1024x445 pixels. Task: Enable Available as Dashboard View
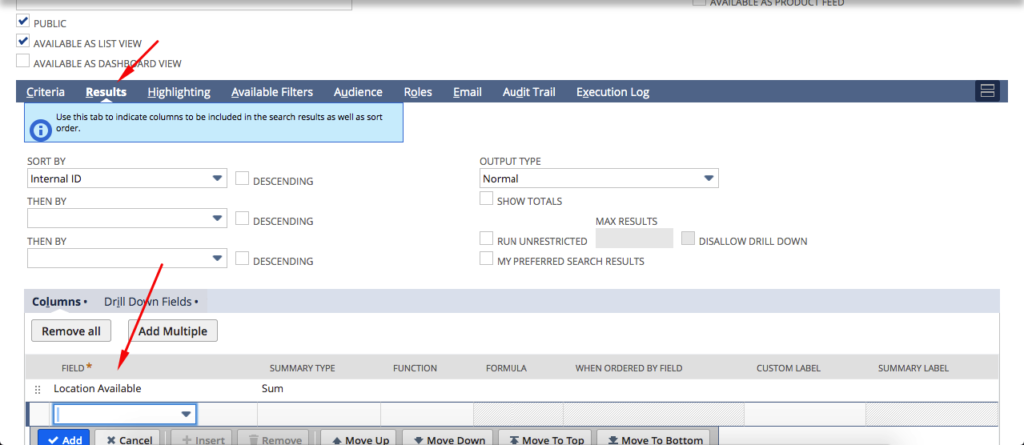point(23,62)
